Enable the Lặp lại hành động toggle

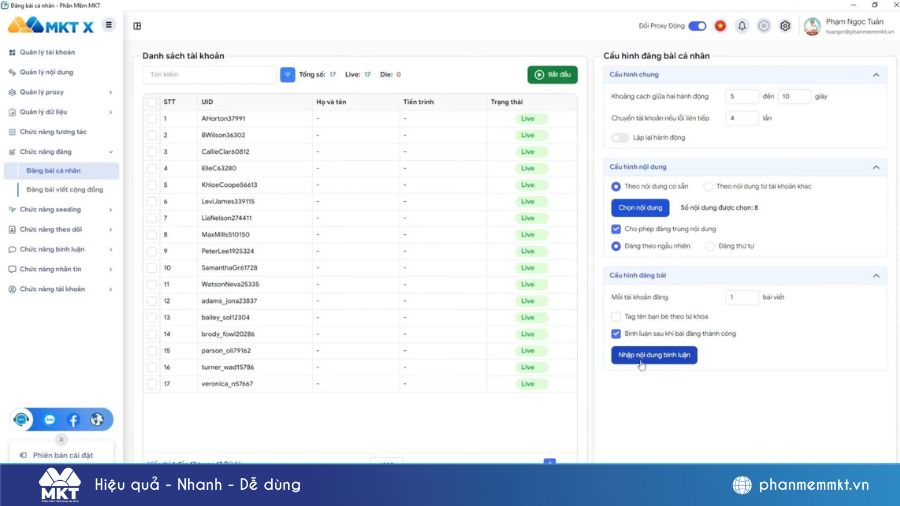pyautogui.click(x=620, y=137)
